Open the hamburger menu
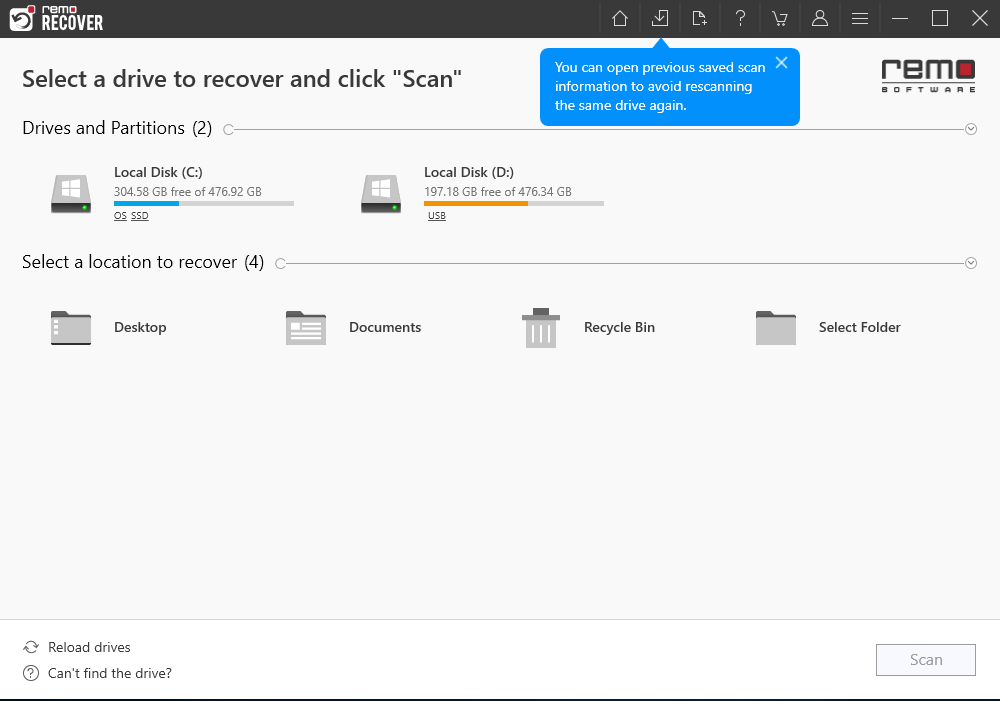The image size is (1000, 701). click(860, 18)
